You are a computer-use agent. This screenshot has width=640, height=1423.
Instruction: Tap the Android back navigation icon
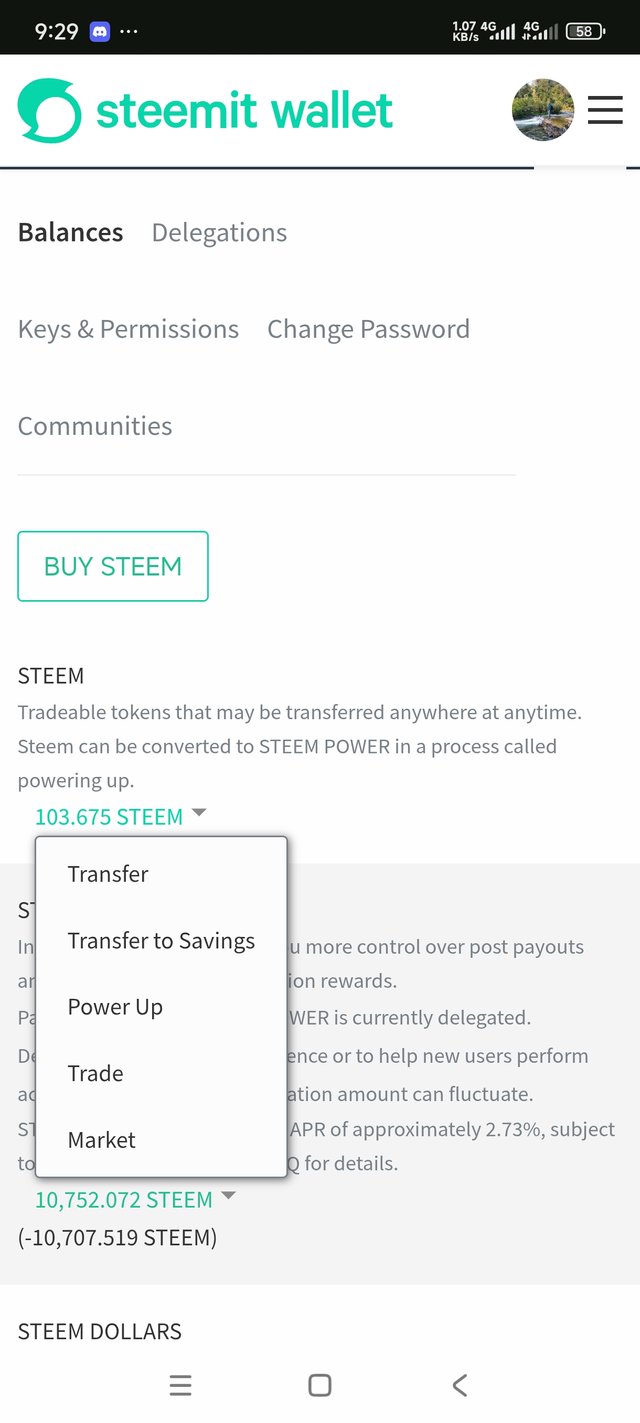point(459,1385)
